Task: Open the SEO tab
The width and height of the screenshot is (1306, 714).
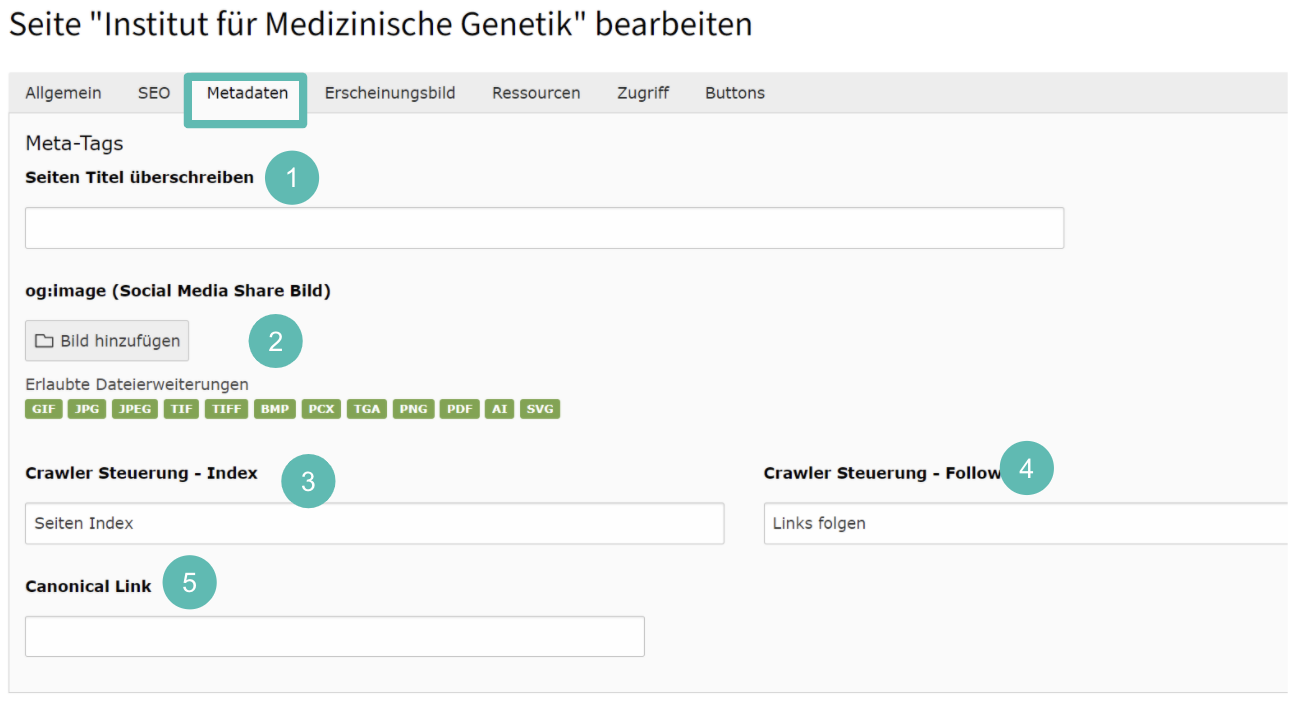Action: 154,93
